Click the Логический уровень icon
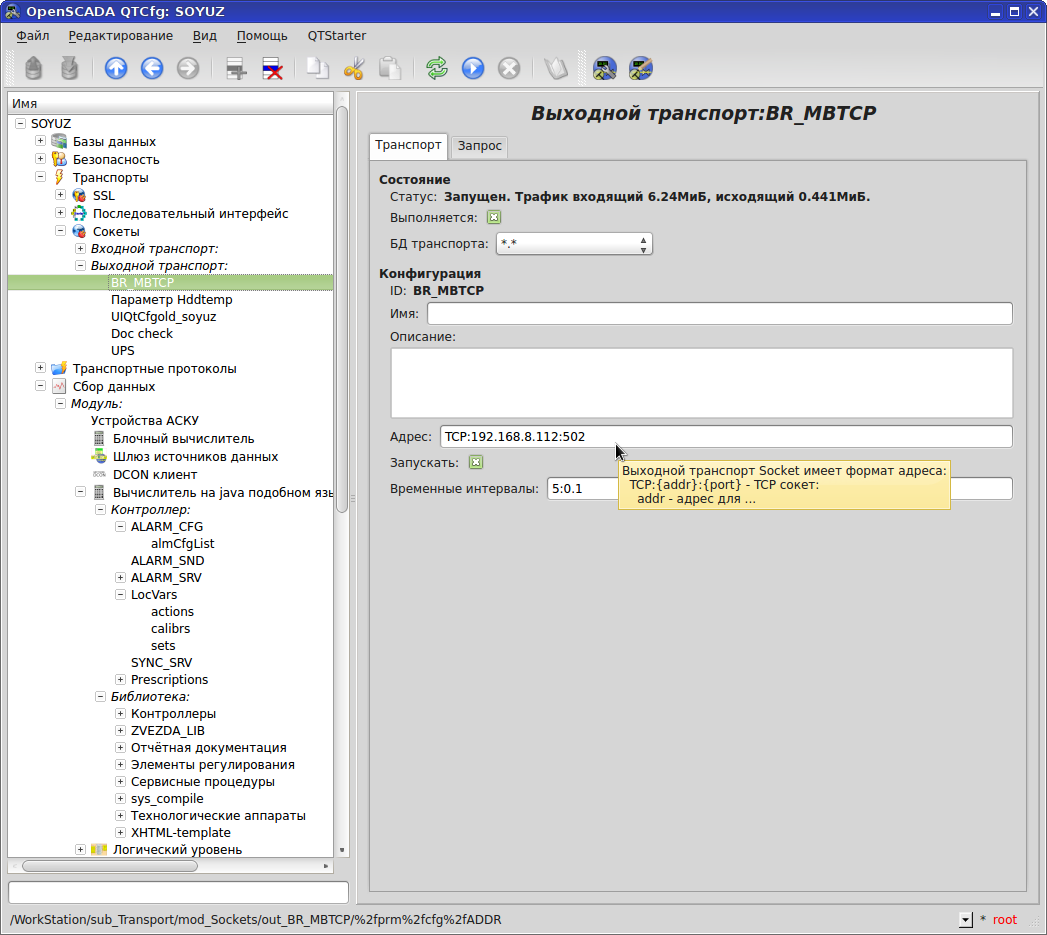 [x=99, y=849]
